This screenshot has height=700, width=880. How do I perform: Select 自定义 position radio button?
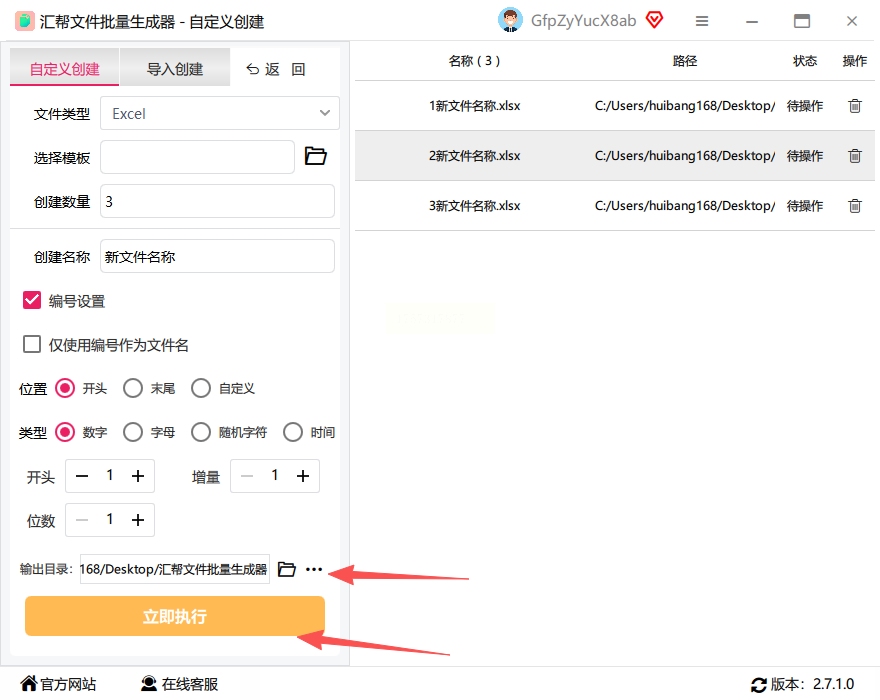coord(201,388)
